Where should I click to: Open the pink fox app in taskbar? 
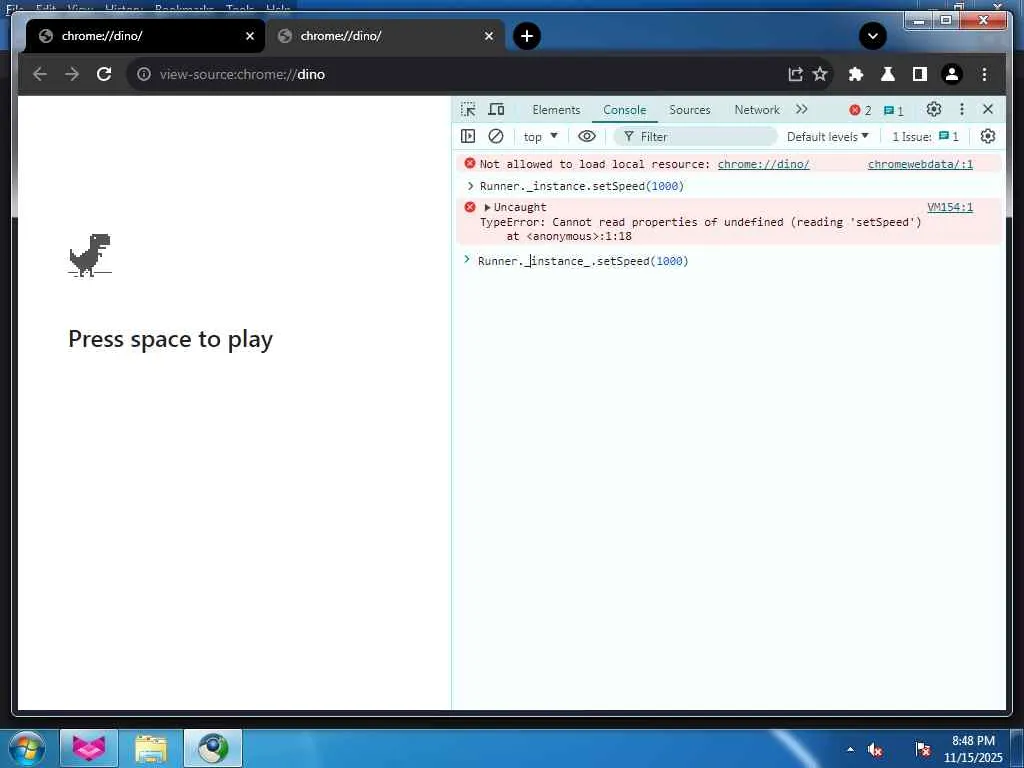coord(89,748)
